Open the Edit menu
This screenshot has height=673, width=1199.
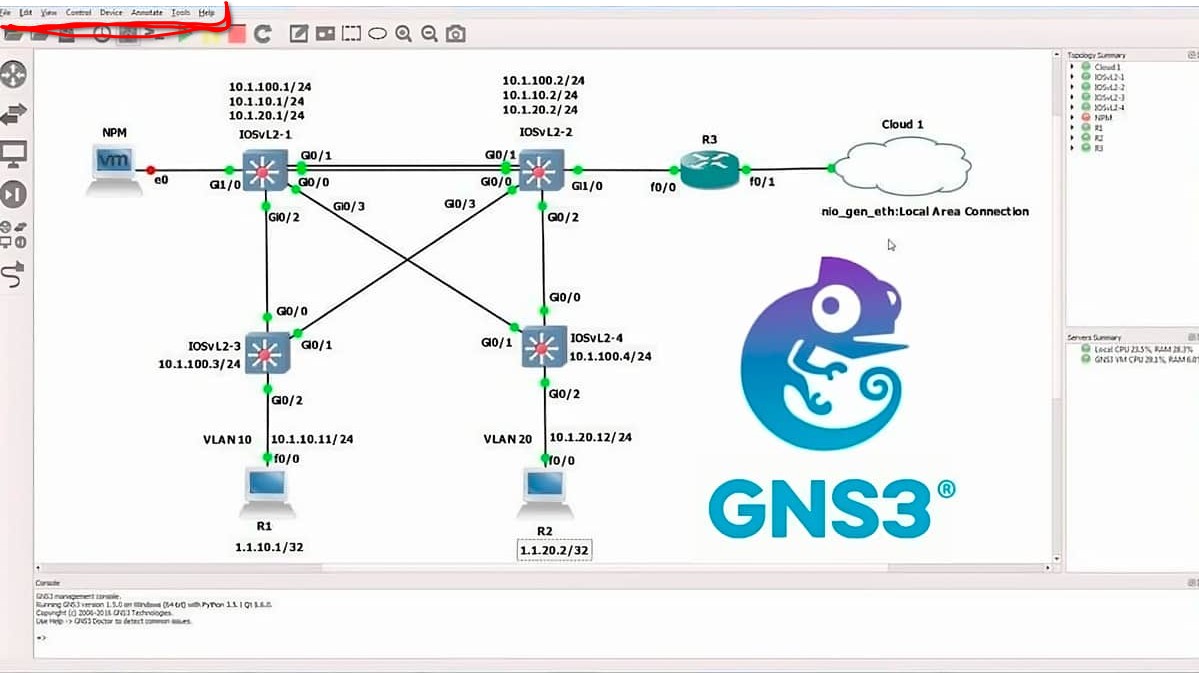click(x=25, y=13)
